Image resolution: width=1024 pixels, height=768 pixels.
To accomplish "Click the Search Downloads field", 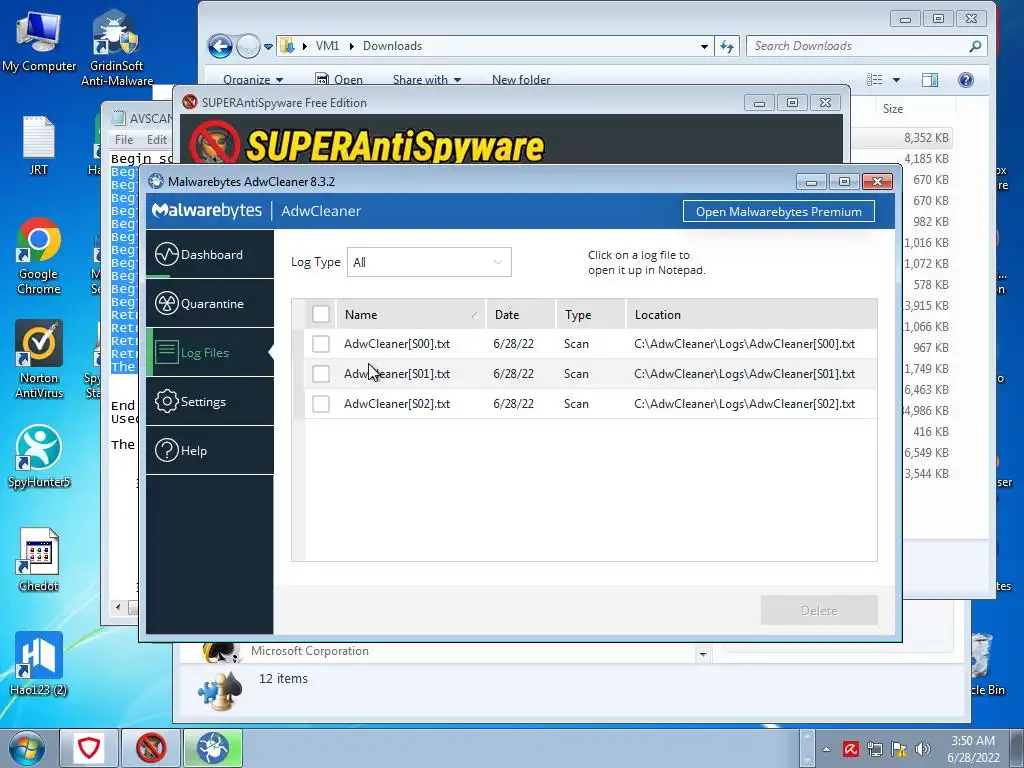I will click(865, 46).
